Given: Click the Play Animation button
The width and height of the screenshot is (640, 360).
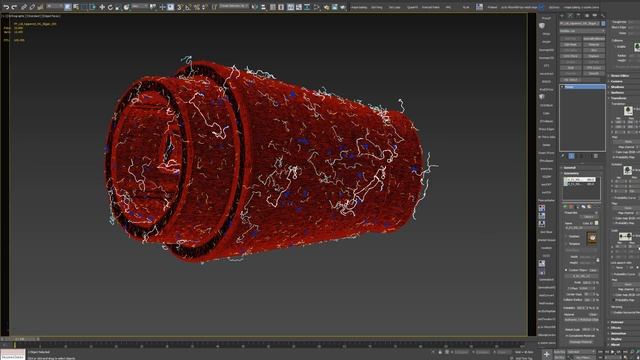Looking at the screenshot, I should (x=613, y=351).
